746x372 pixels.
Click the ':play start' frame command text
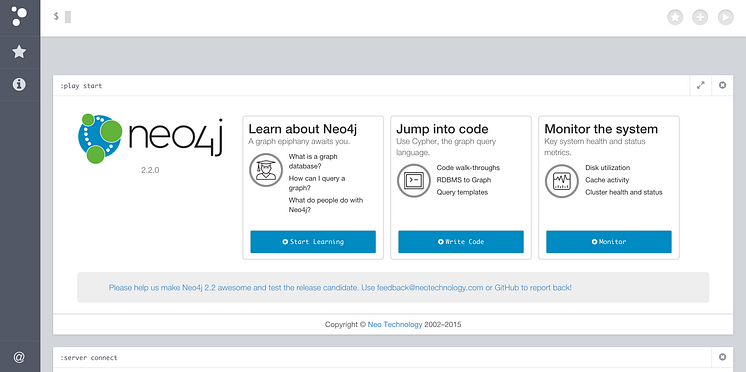click(81, 86)
